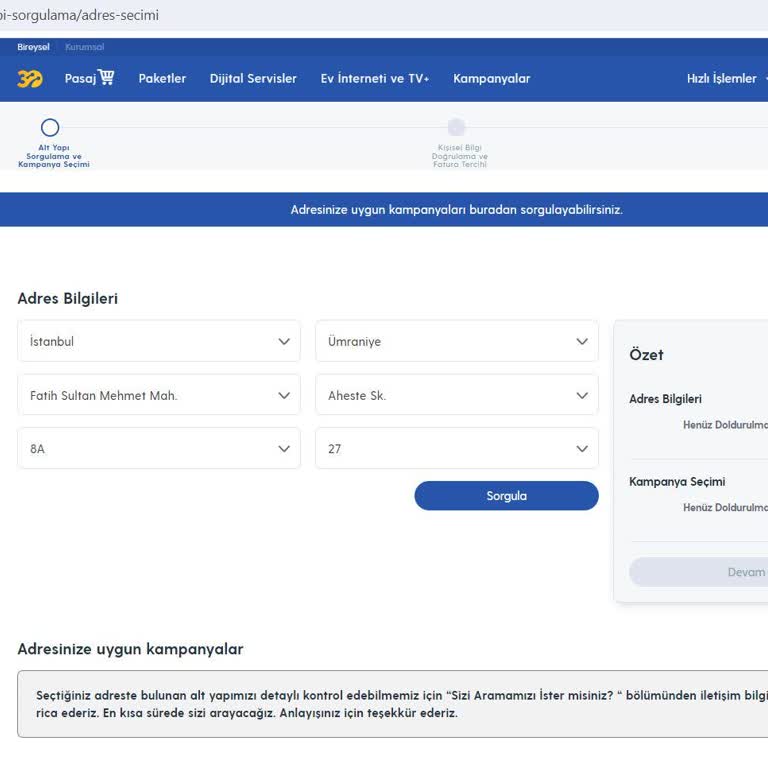Click the address bar URL text
Image resolution: width=768 pixels, height=768 pixels.
[79, 15]
